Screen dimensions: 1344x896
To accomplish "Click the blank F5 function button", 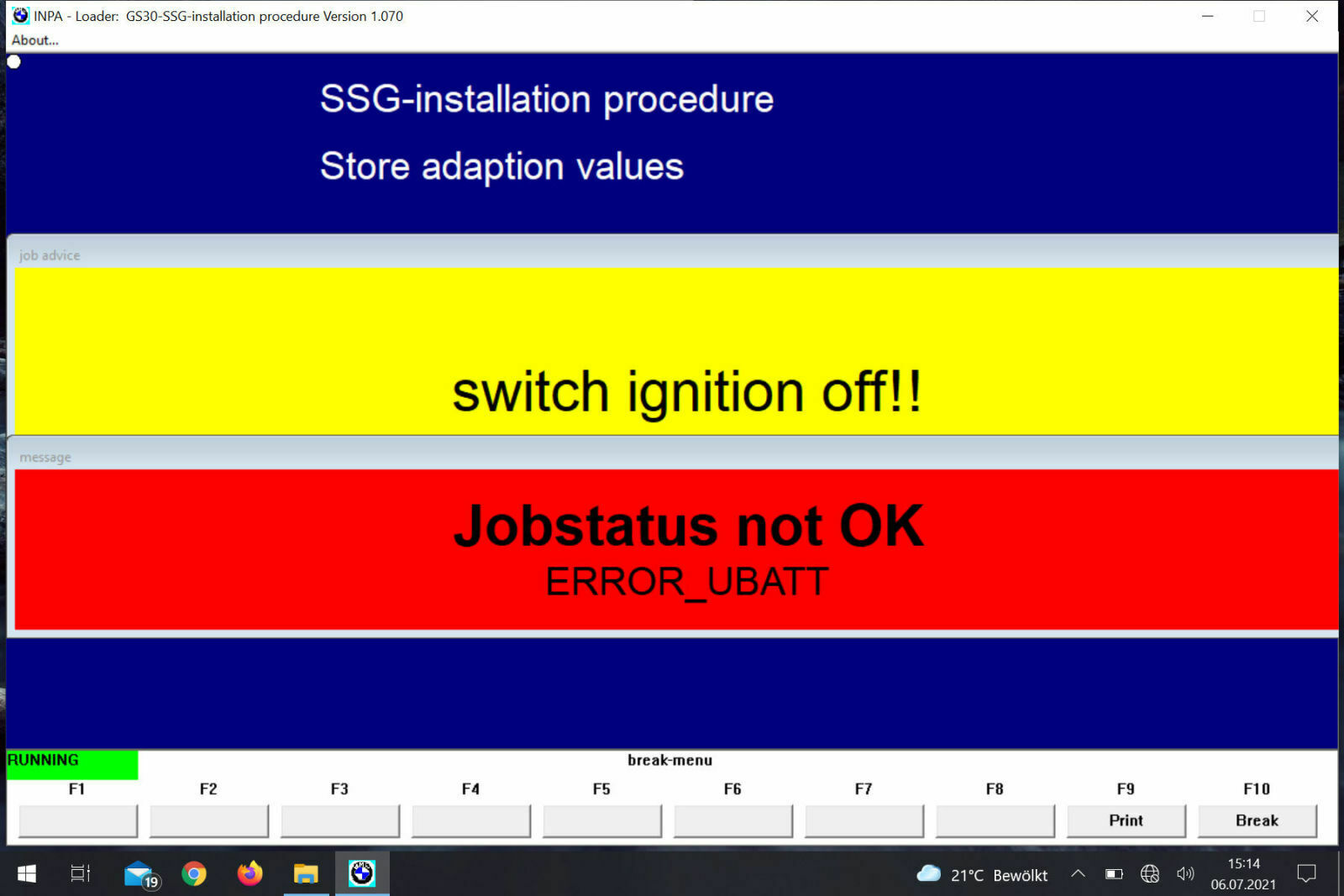I will (x=602, y=820).
